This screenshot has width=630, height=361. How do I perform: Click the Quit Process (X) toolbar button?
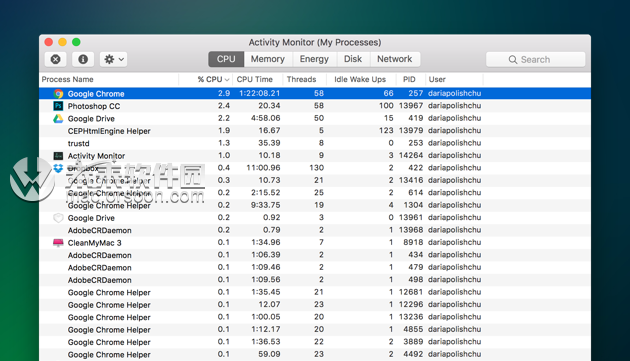click(x=55, y=59)
